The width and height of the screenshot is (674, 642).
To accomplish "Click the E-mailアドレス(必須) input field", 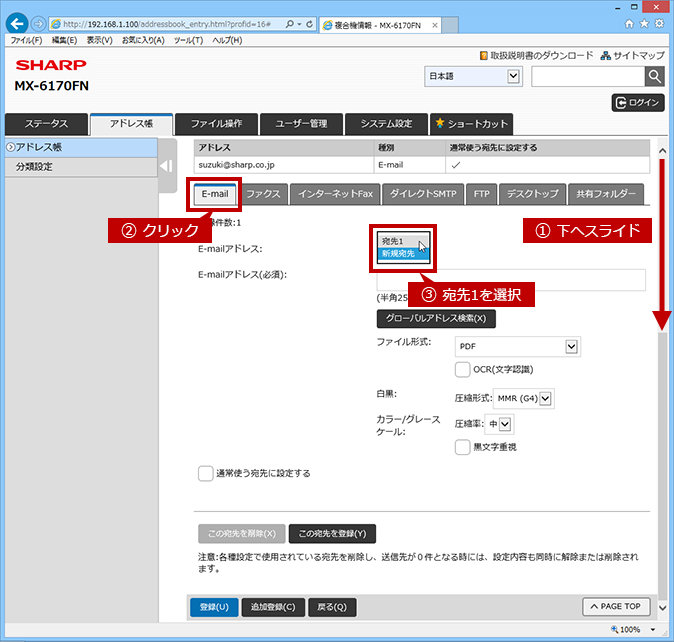I will [511, 280].
